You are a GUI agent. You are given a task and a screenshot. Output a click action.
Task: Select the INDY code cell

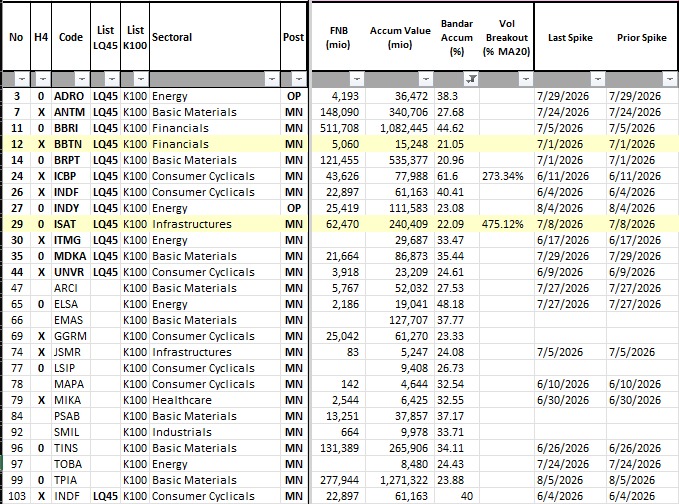(71, 208)
